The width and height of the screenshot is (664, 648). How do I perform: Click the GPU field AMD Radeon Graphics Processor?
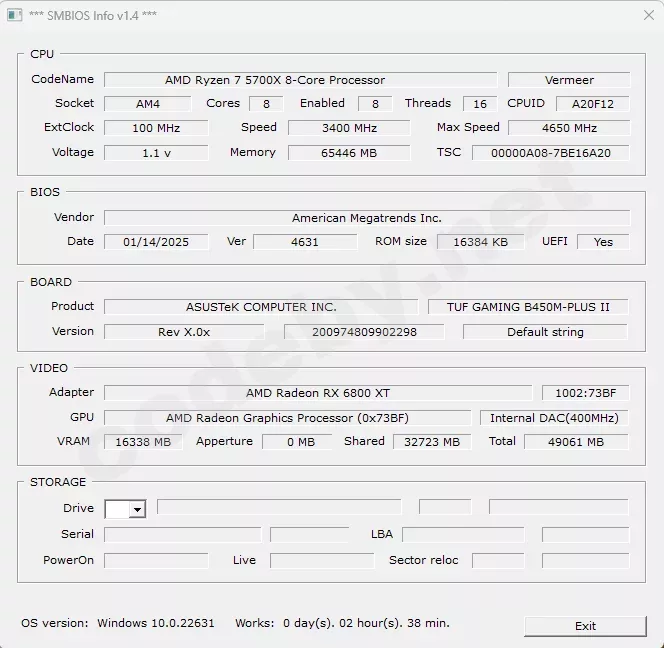point(287,418)
